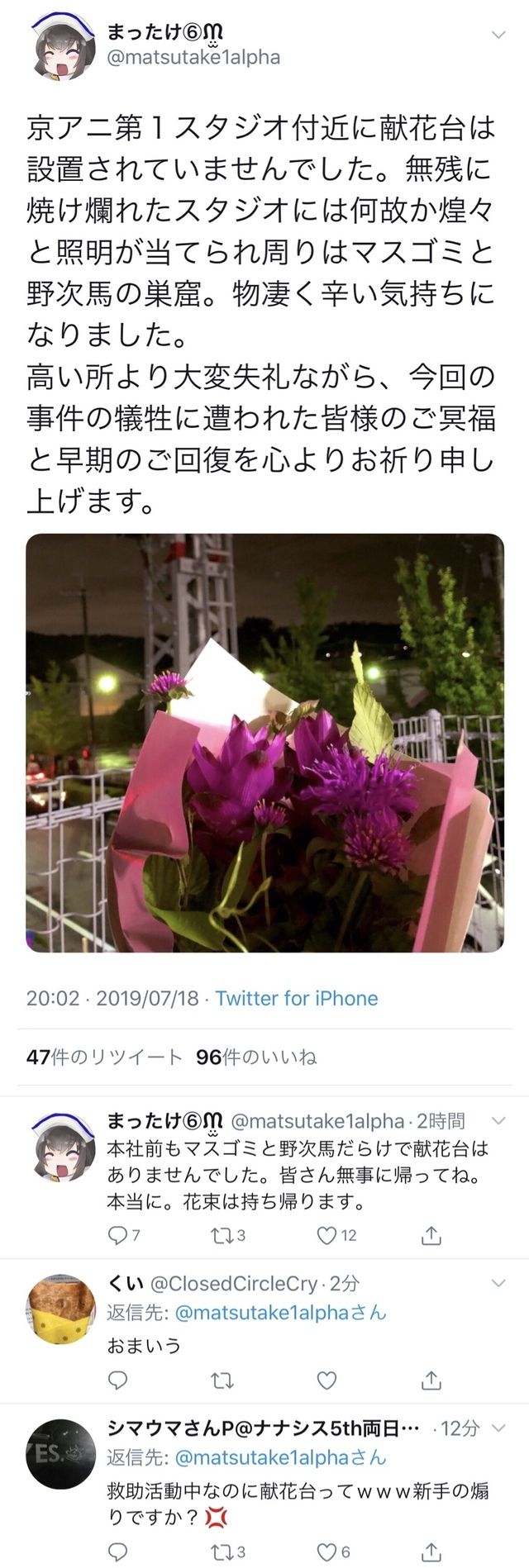This screenshot has height=1568, width=529.
Task: Reply to シマウマさんP's tweet
Action: click(118, 1528)
